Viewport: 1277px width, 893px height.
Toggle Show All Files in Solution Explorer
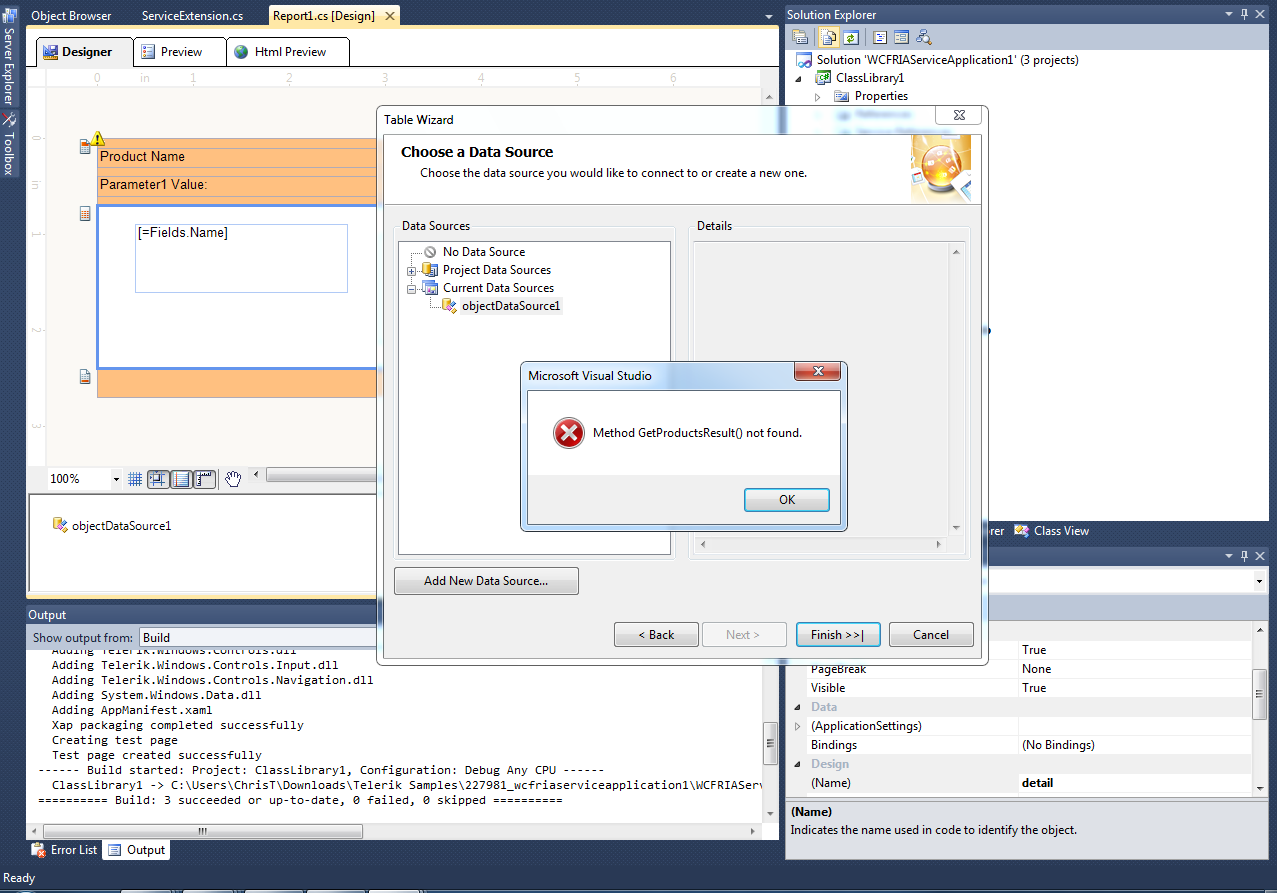tap(829, 37)
